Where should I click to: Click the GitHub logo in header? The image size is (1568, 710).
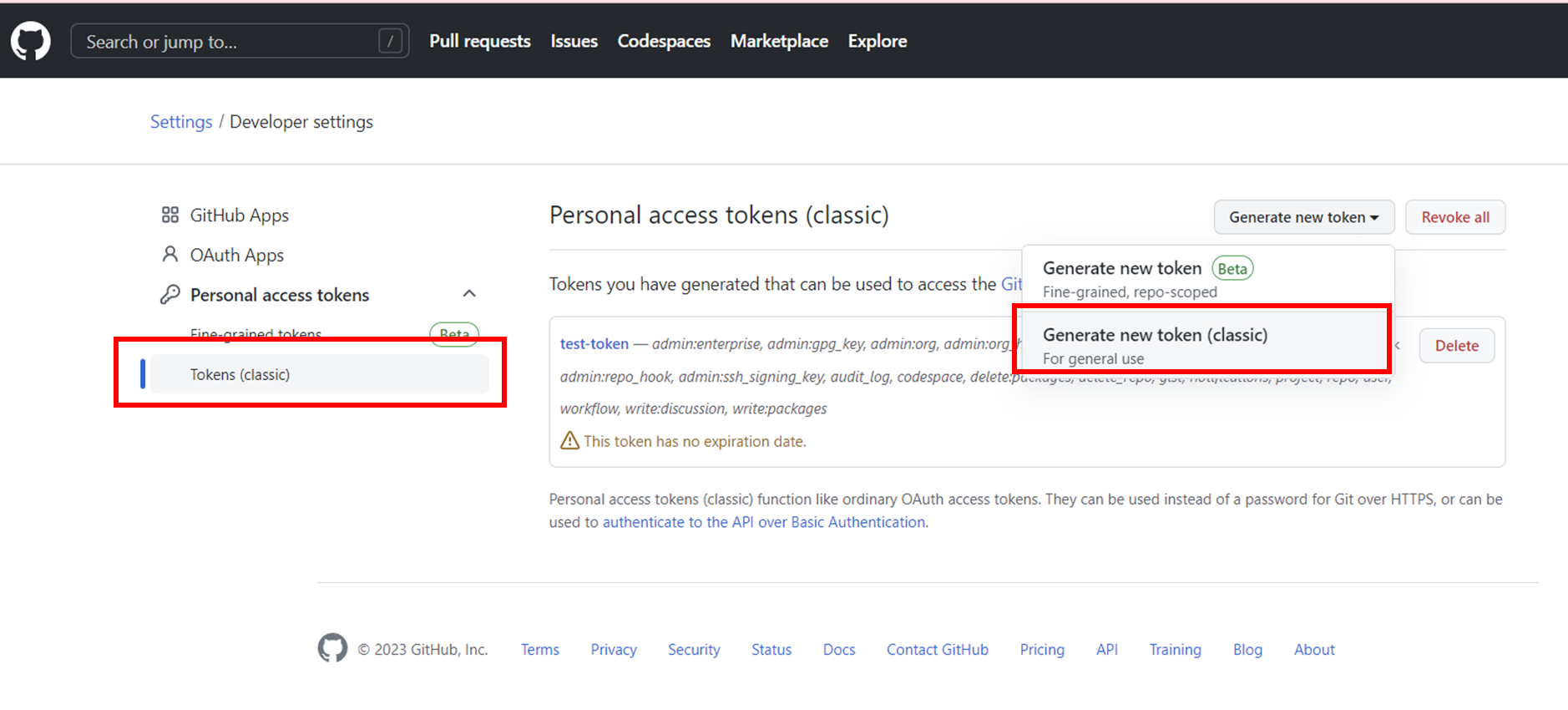pos(31,41)
